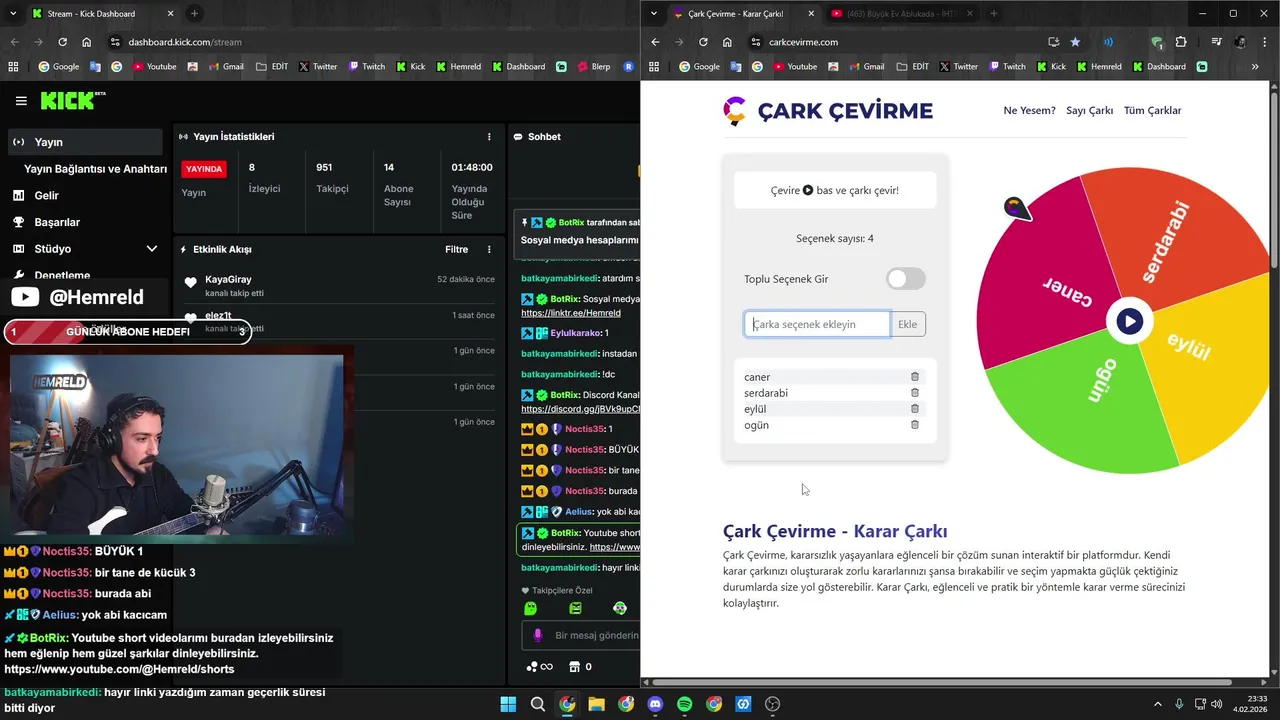Open tab search dropdown in the Kick window
The height and width of the screenshot is (720, 1280).
click(x=12, y=14)
